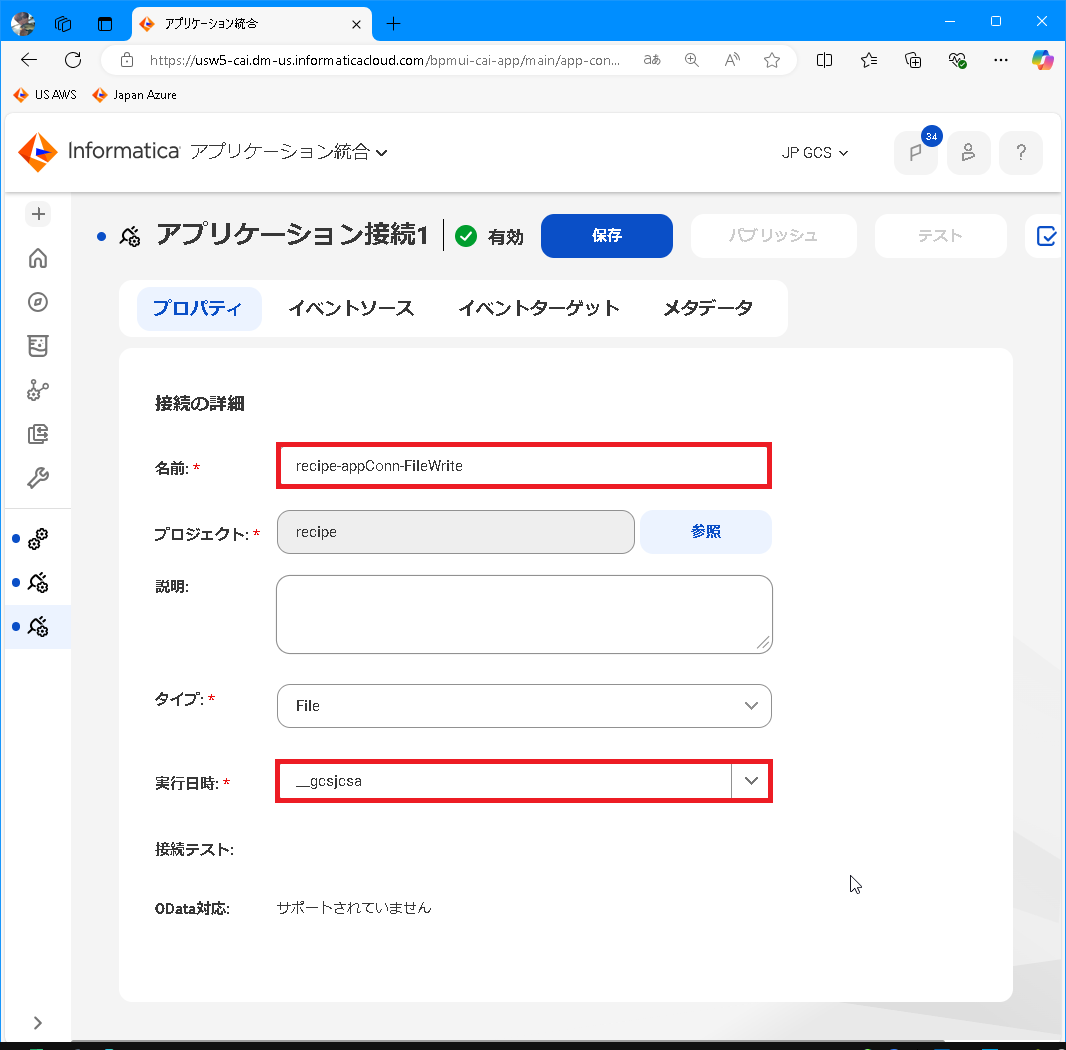1066x1050 pixels.
Task: Click the site info lock icon
Action: tap(127, 60)
